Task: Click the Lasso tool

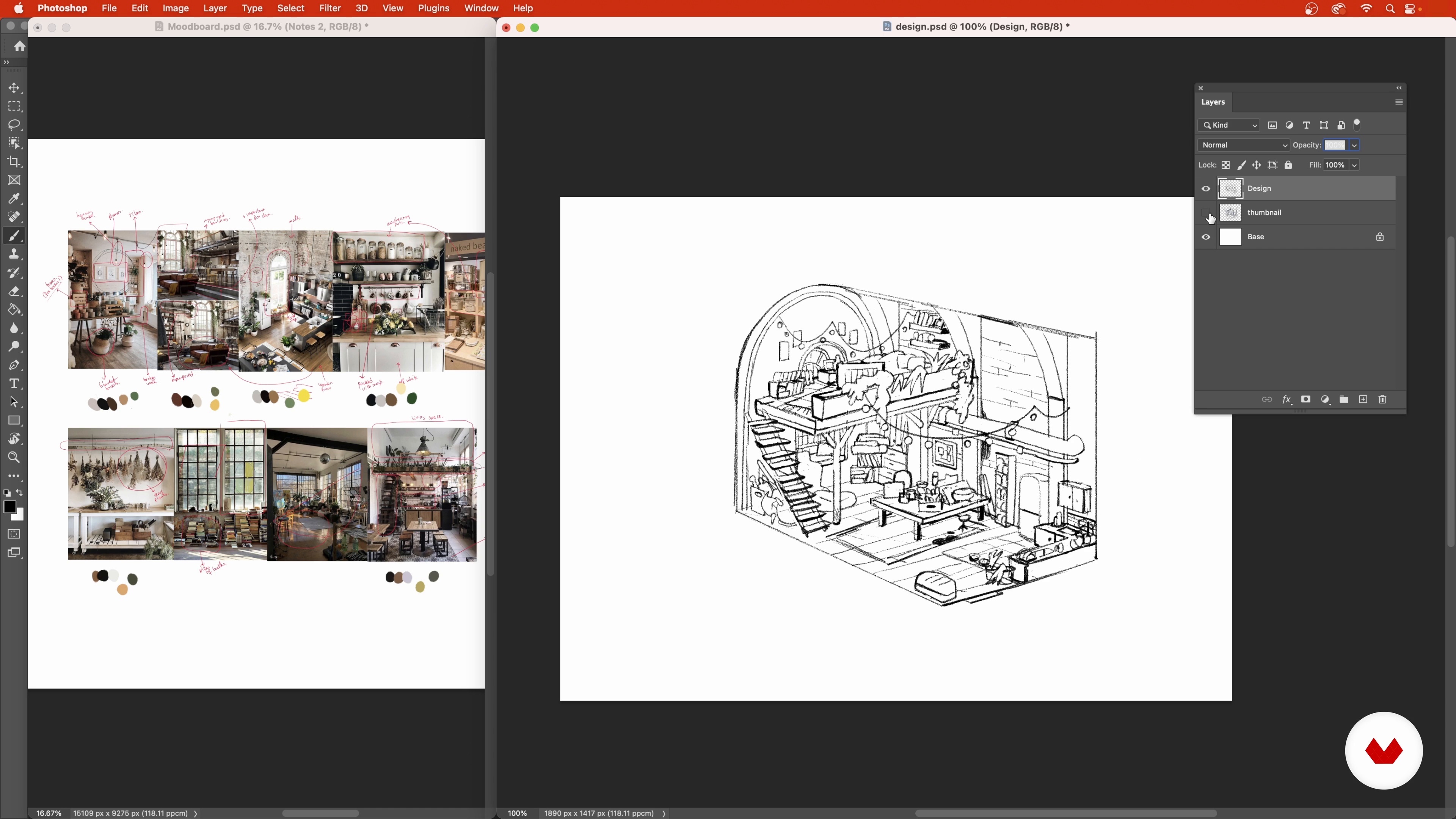Action: coord(14,124)
